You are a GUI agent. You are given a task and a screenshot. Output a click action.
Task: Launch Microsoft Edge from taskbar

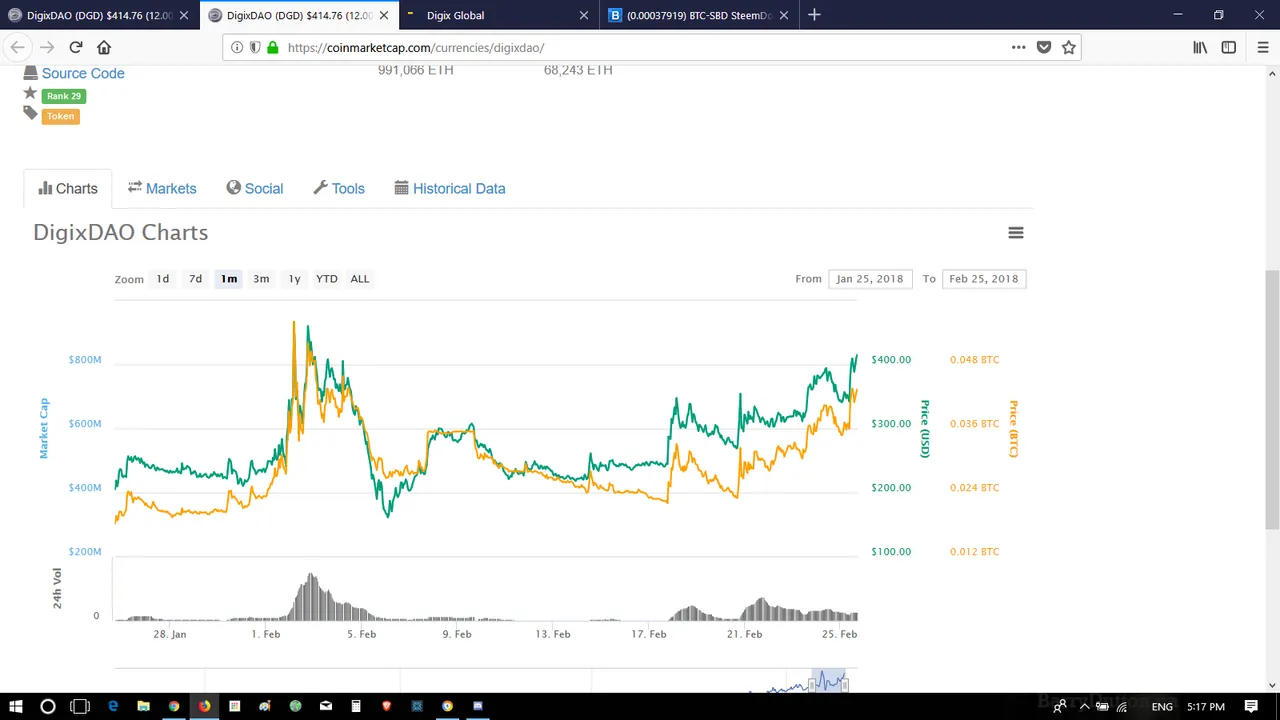pyautogui.click(x=113, y=706)
